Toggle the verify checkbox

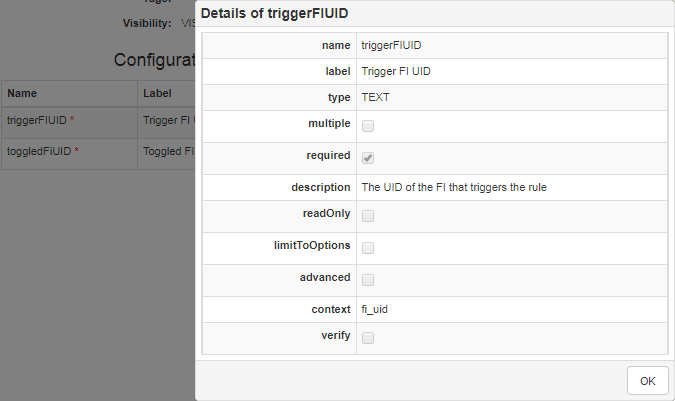tap(368, 338)
